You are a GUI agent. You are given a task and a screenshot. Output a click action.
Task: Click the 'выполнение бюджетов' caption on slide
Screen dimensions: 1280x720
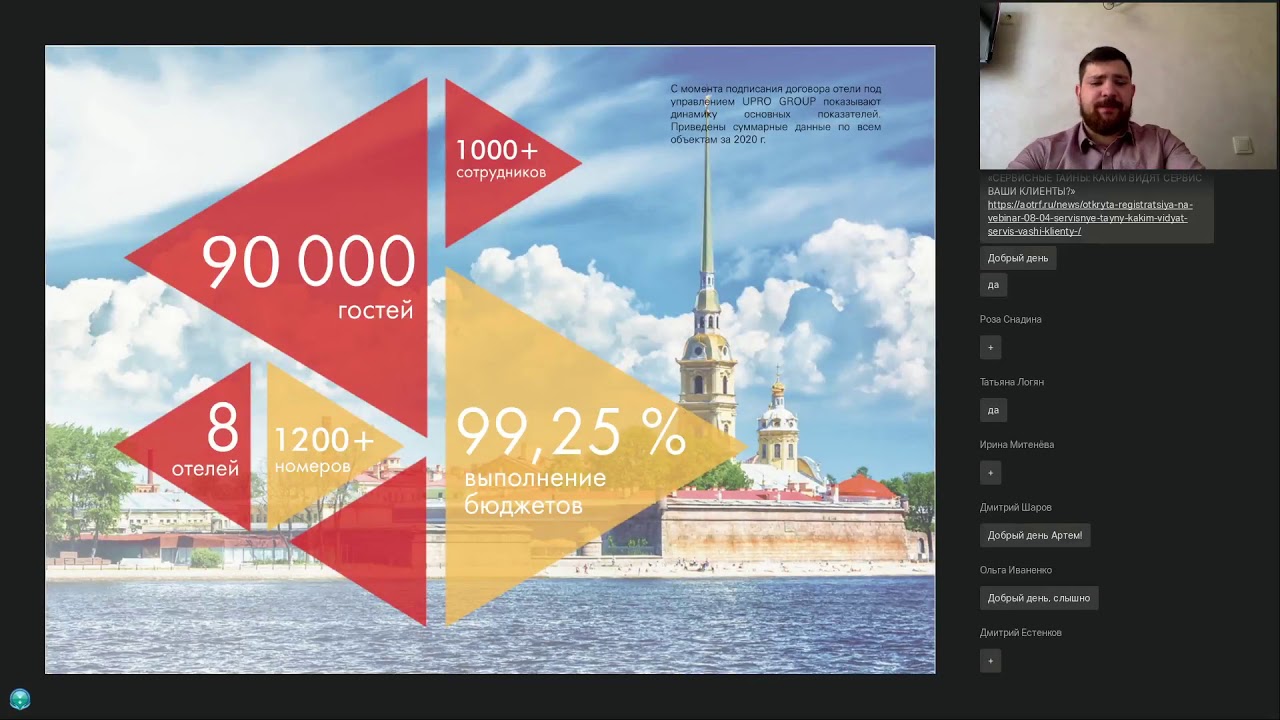(x=535, y=492)
